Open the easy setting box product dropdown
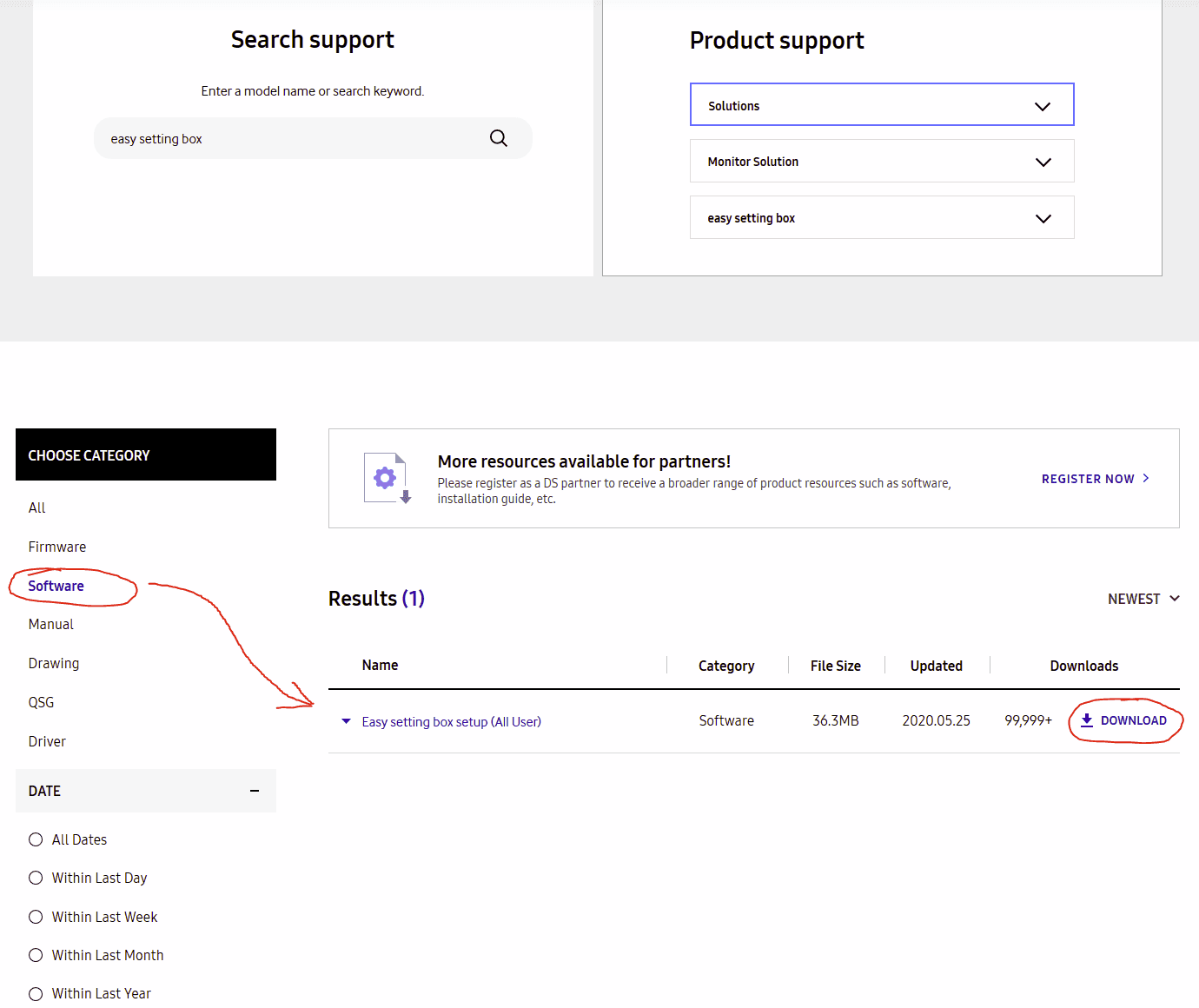This screenshot has width=1199, height=1008. coord(882,218)
